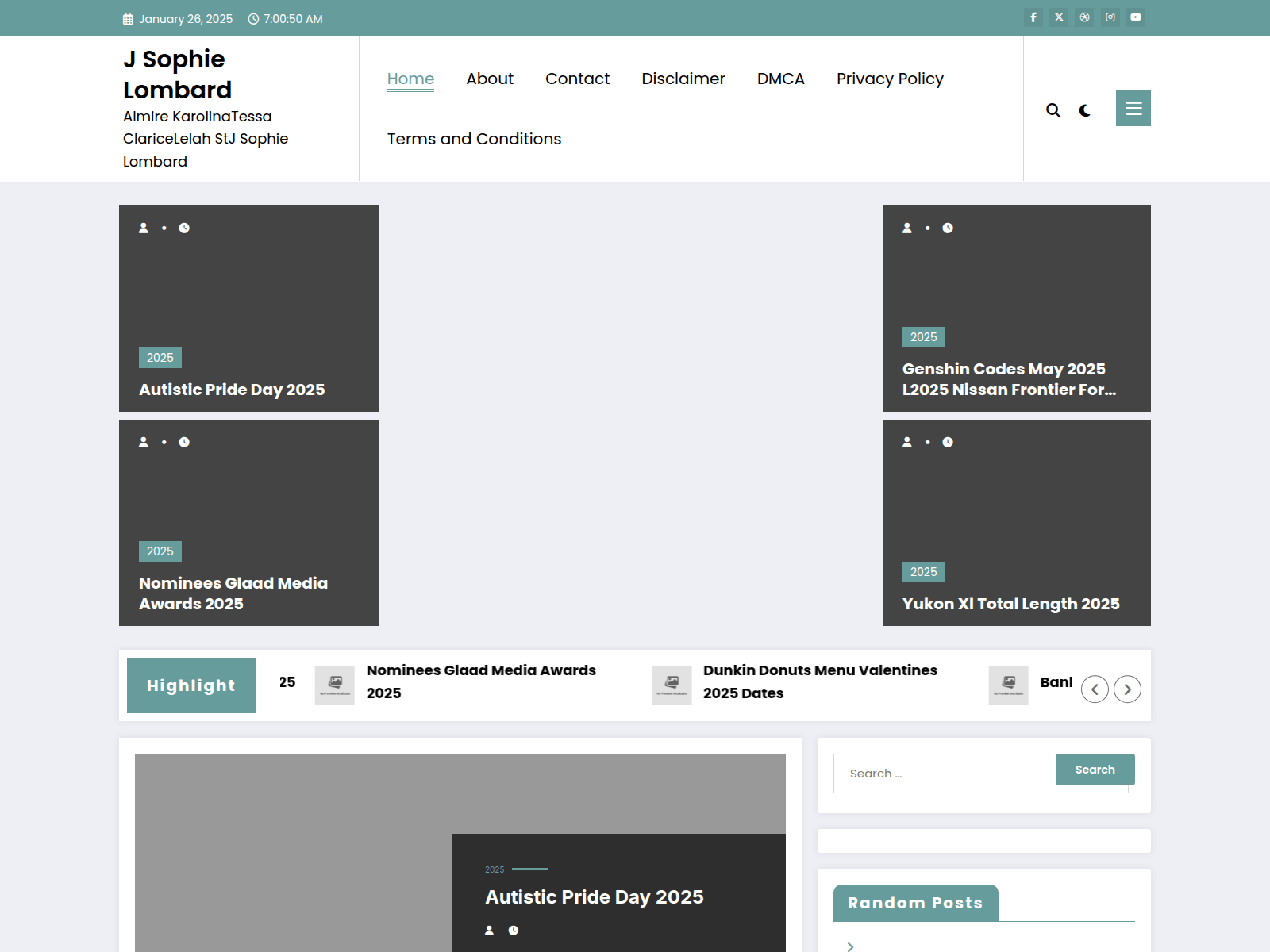The image size is (1270, 952).
Task: Click clock icon on Nominees Glaad card
Action: pos(184,442)
